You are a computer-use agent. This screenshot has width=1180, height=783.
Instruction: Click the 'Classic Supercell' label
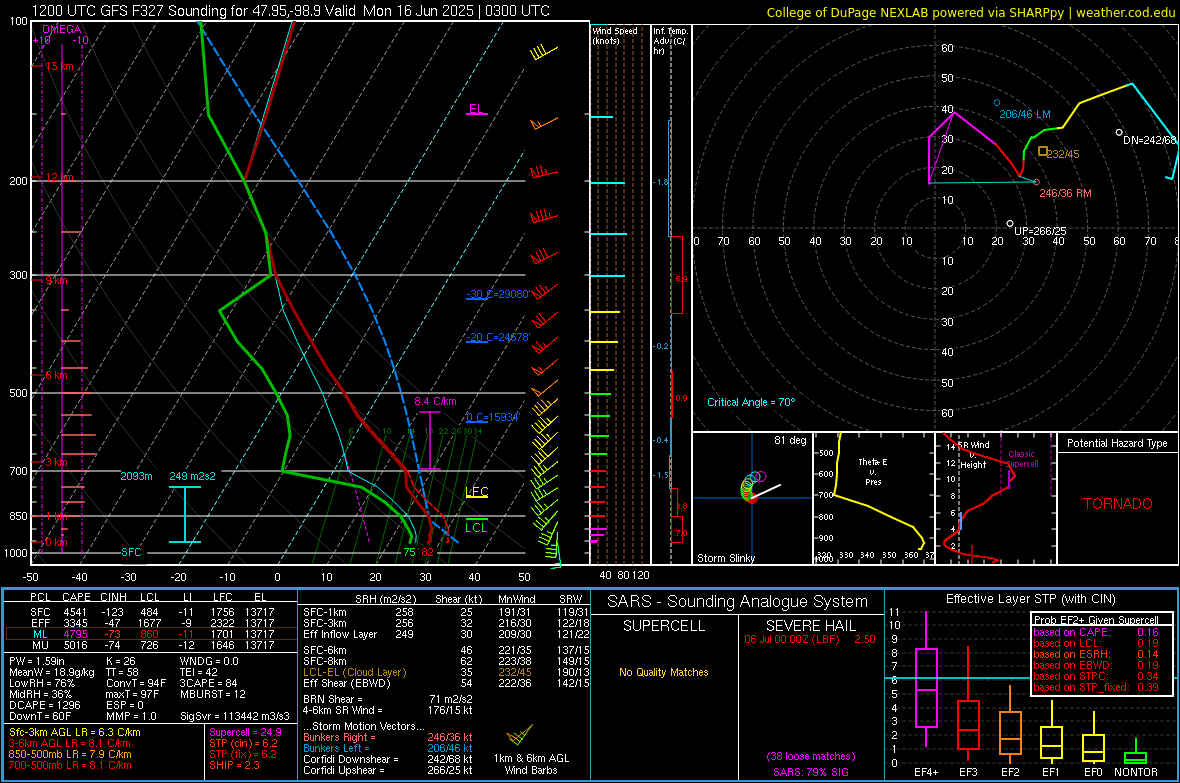(x=1022, y=459)
